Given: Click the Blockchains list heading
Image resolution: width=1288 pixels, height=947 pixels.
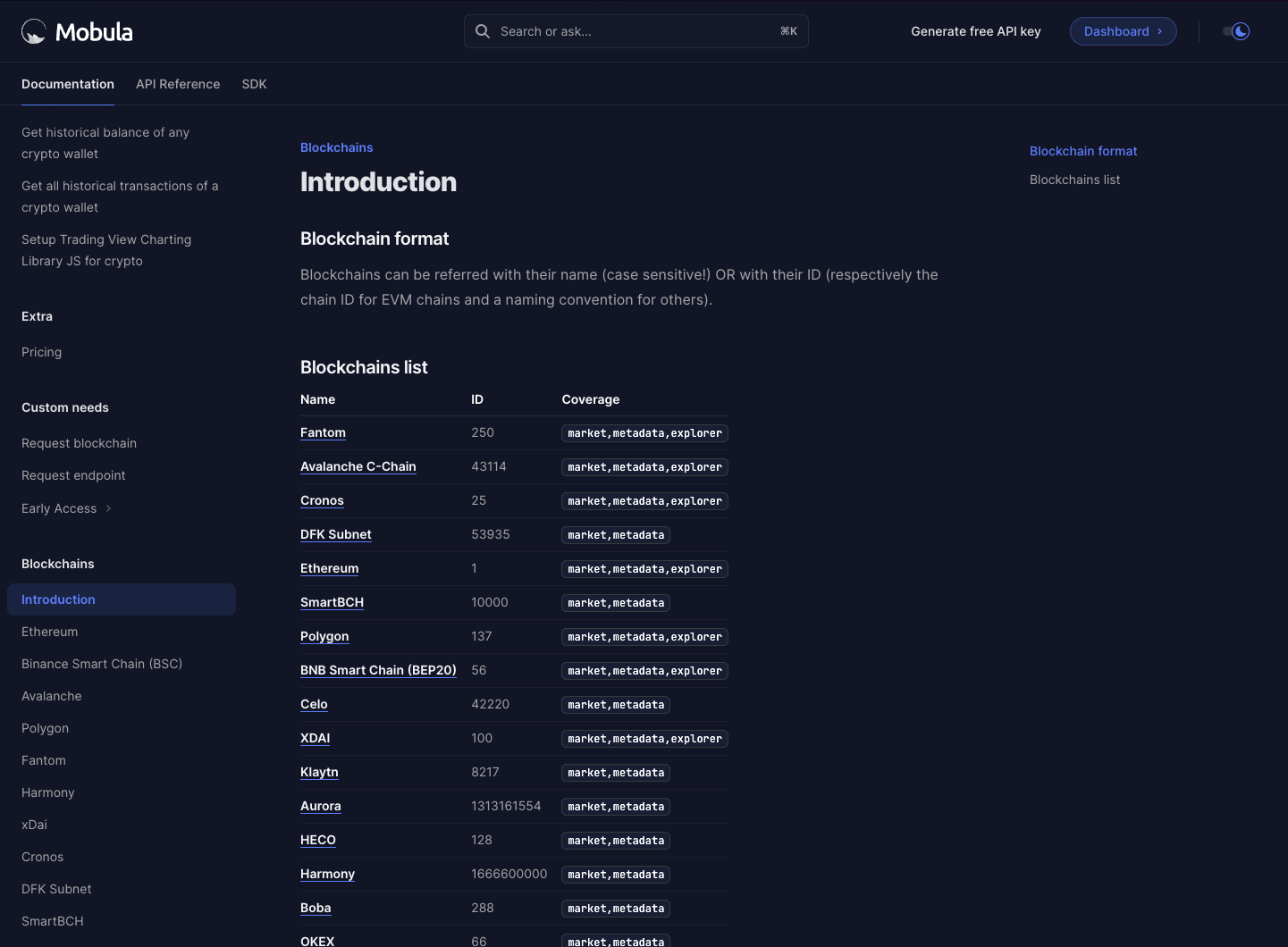Looking at the screenshot, I should pyautogui.click(x=364, y=367).
